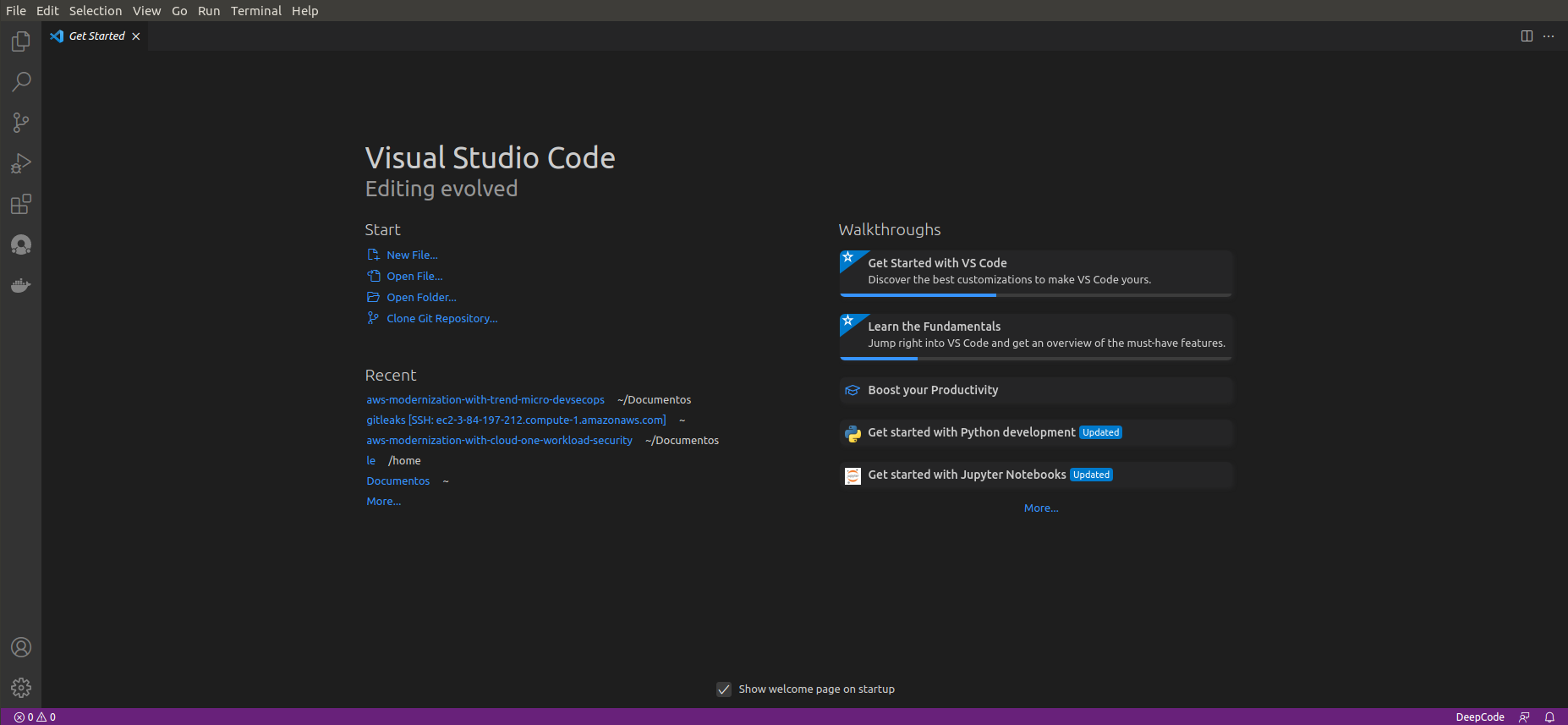Click progress bar under Get Started with VS Code
The width and height of the screenshot is (1568, 725).
point(1036,295)
